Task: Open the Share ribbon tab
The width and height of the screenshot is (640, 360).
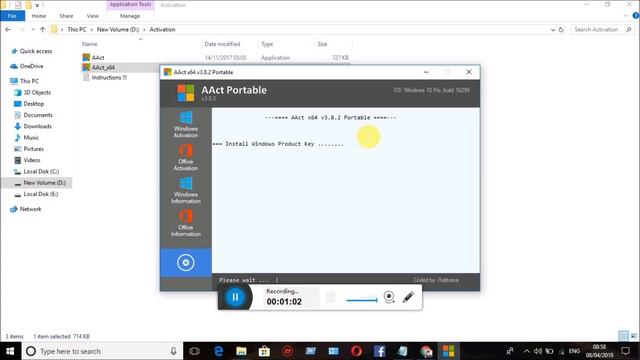Action: pyautogui.click(x=66, y=16)
